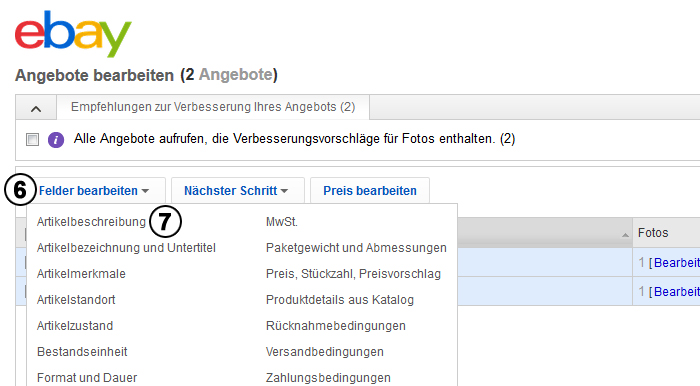This screenshot has width=700, height=386.
Task: Select Preis, Stückzahl, Preisvorschlag
Action: click(x=353, y=274)
